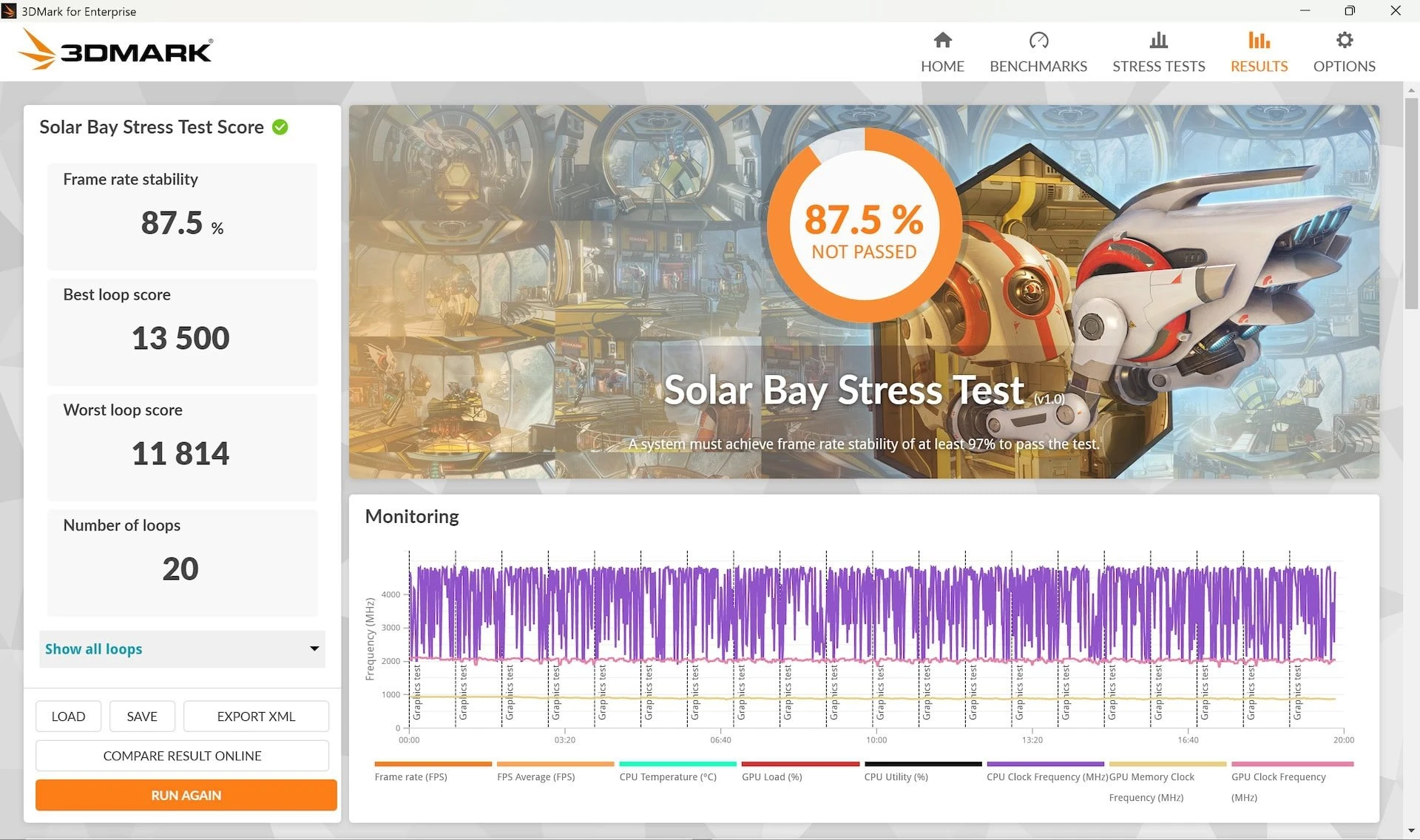The image size is (1420, 840).
Task: Click the Home house icon
Action: pyautogui.click(x=942, y=40)
